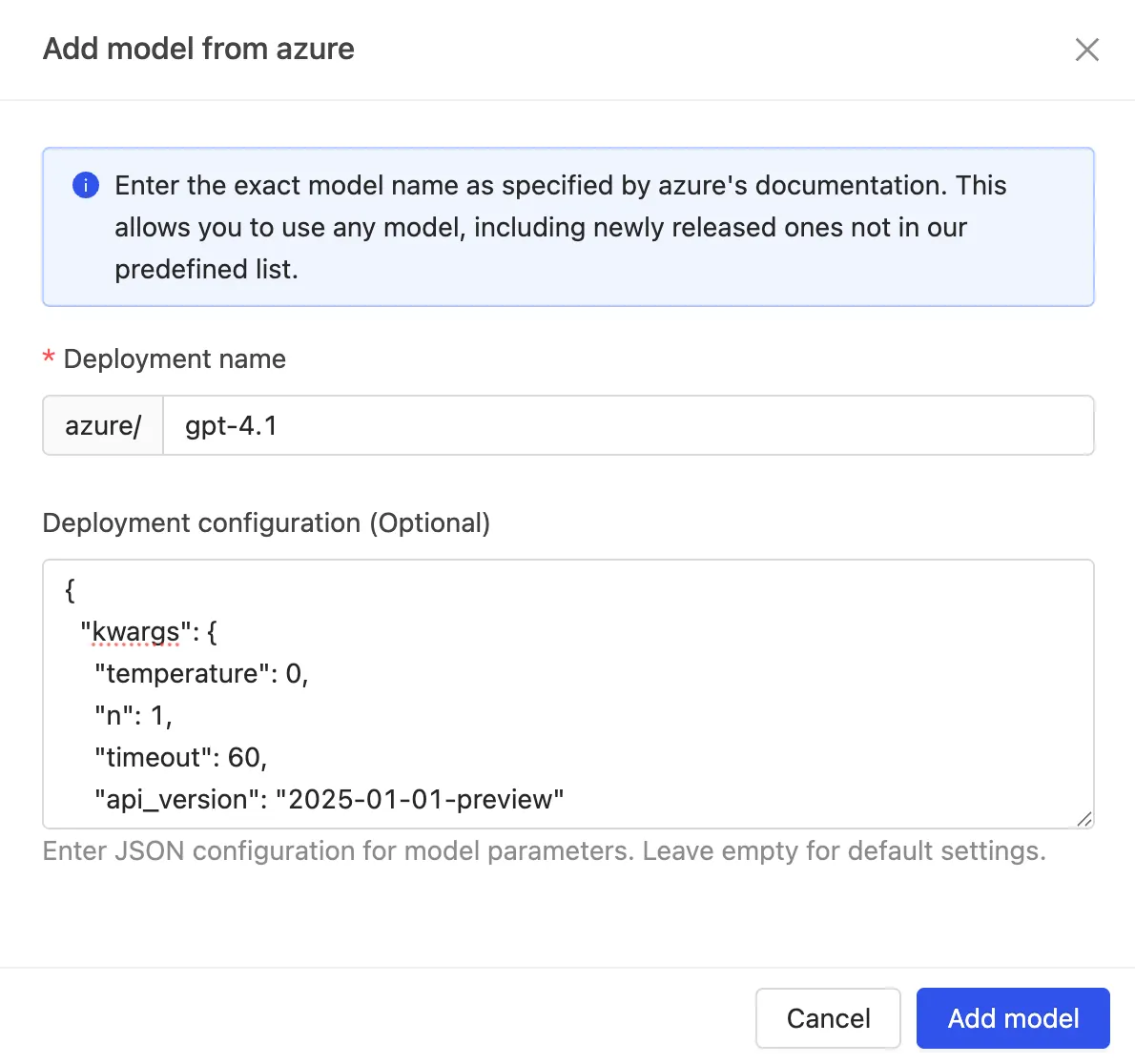This screenshot has width=1135, height=1064.
Task: Click the blue info icon in notice banner
Action: (85, 185)
